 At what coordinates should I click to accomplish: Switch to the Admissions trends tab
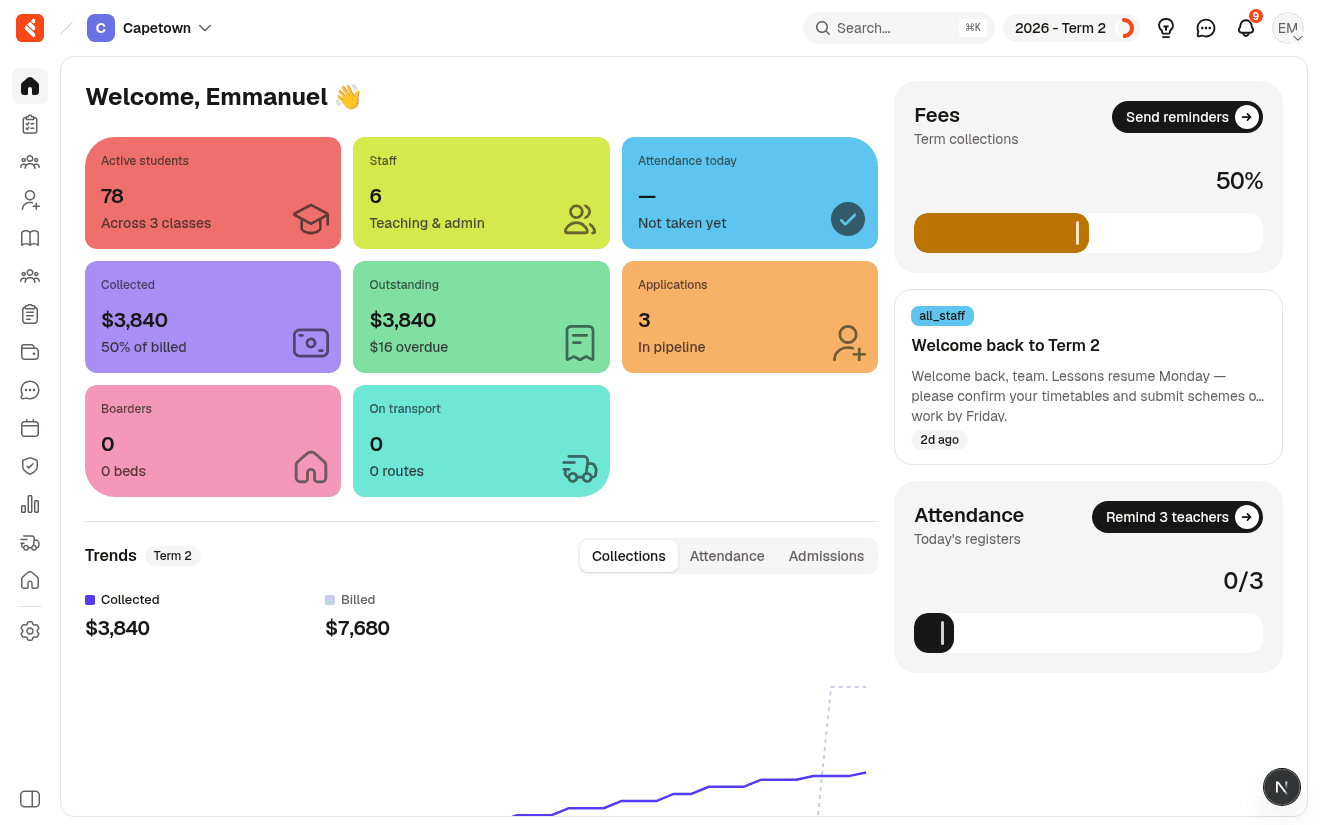(826, 556)
